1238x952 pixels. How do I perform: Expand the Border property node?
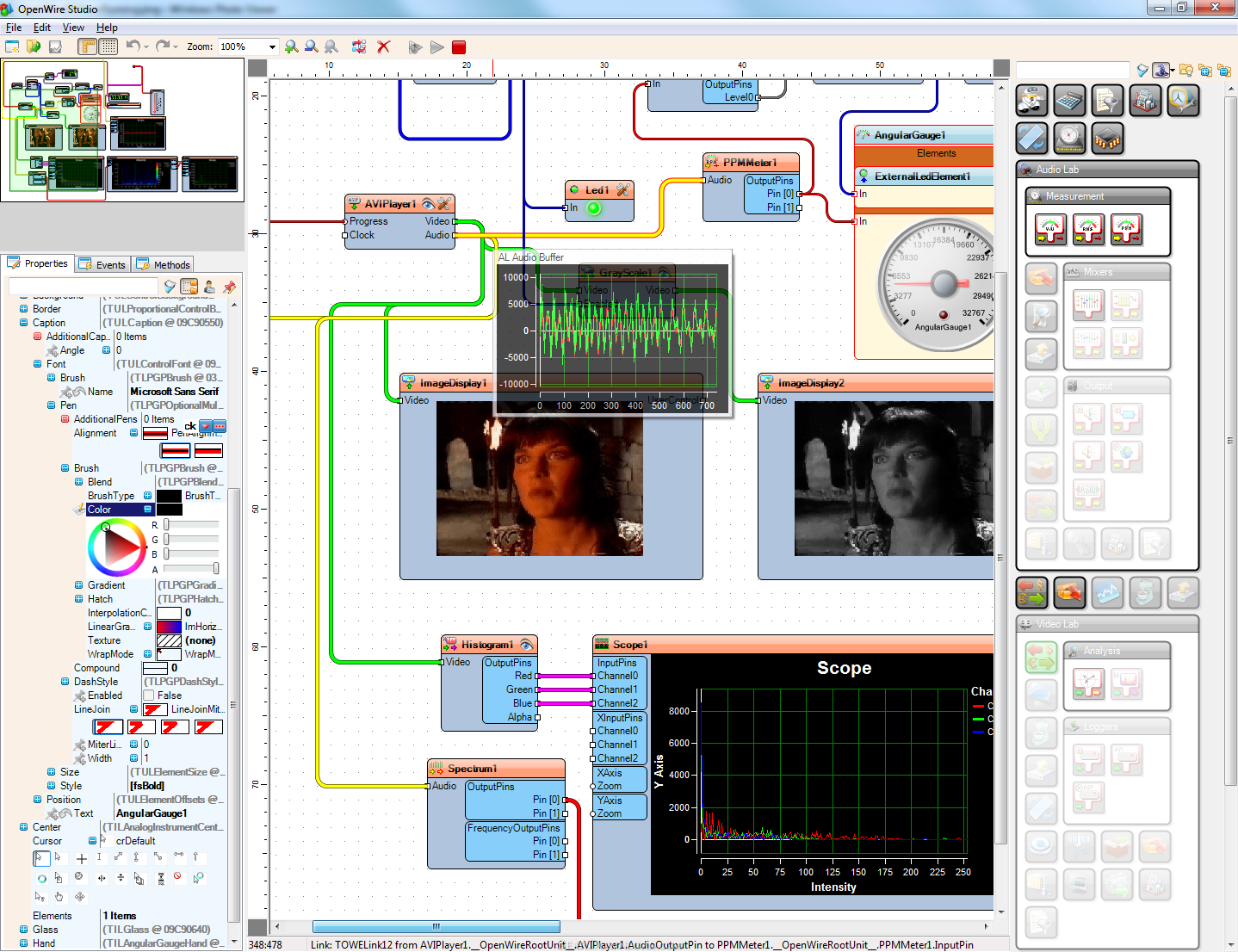[x=23, y=309]
